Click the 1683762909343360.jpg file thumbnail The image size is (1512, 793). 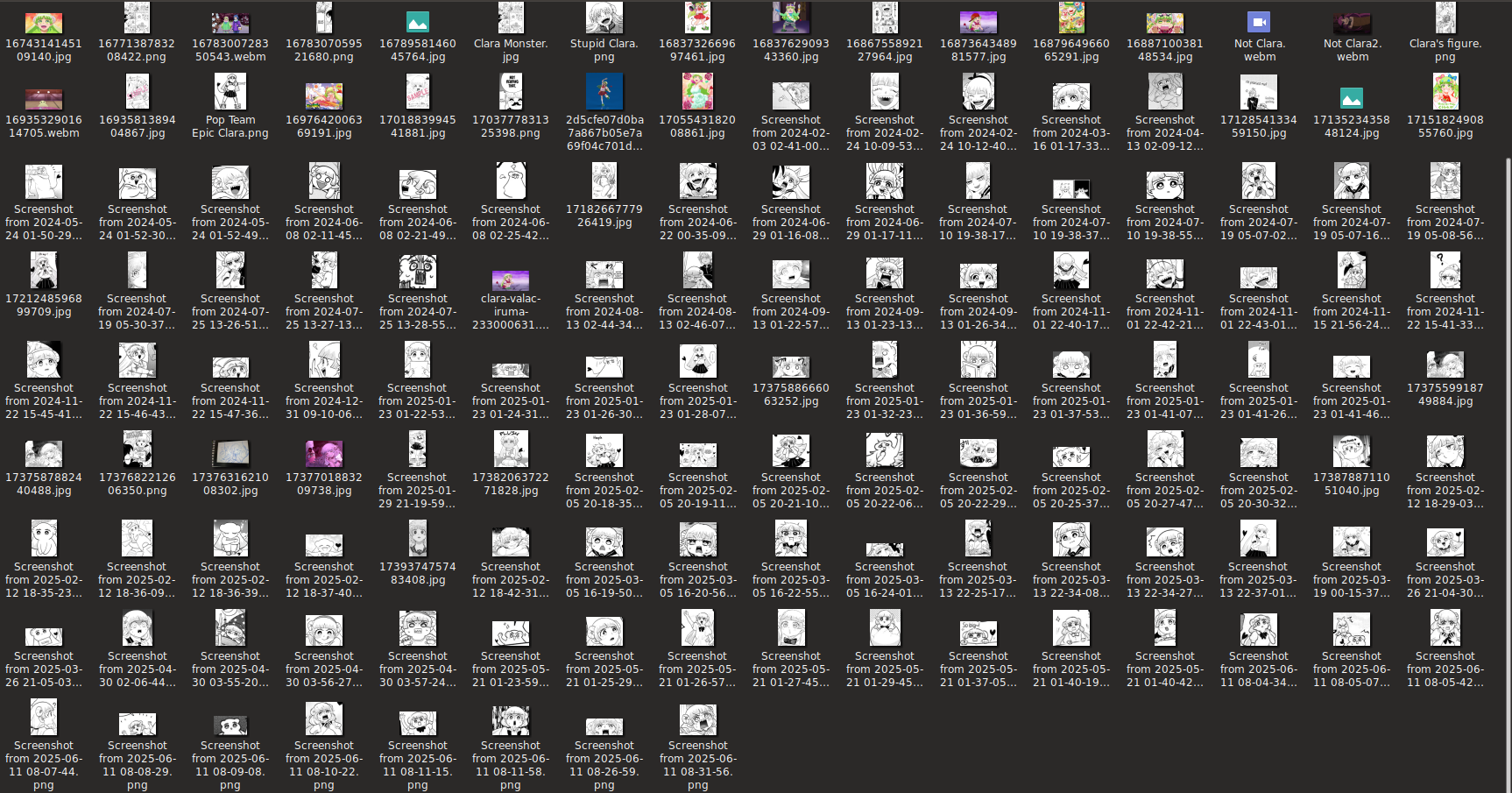(791, 18)
